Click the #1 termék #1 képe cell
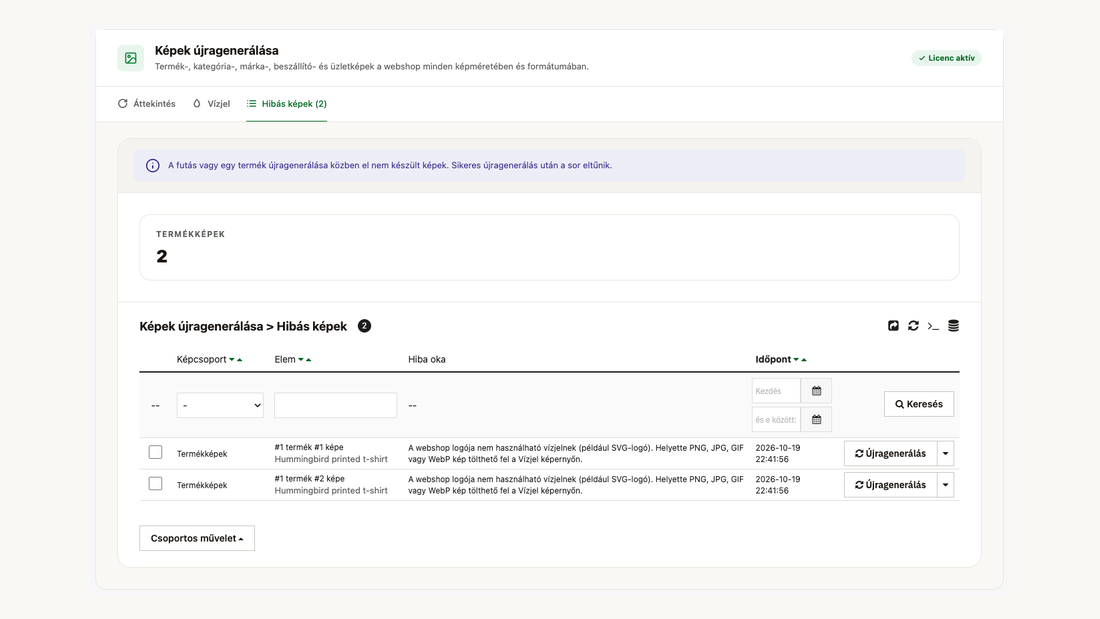This screenshot has width=1100, height=619. (x=331, y=453)
